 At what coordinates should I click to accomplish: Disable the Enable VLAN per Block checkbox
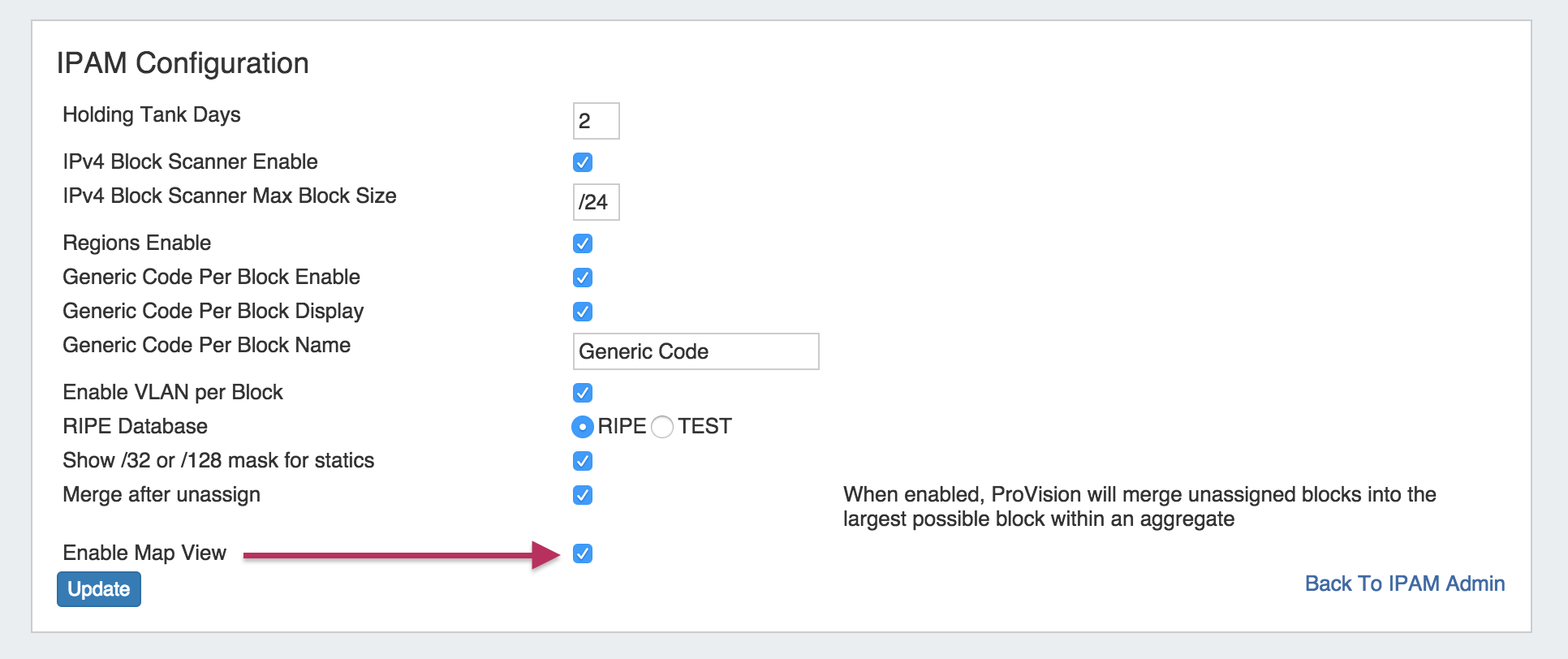point(583,393)
